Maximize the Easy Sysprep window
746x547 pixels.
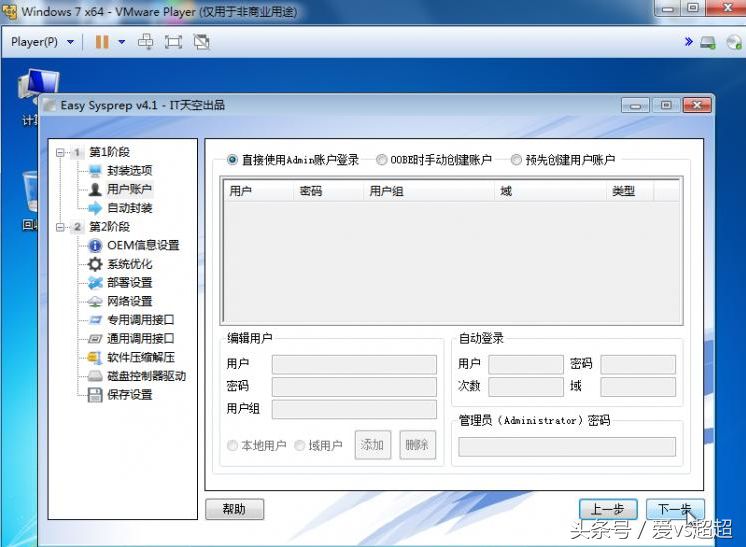pyautogui.click(x=666, y=105)
